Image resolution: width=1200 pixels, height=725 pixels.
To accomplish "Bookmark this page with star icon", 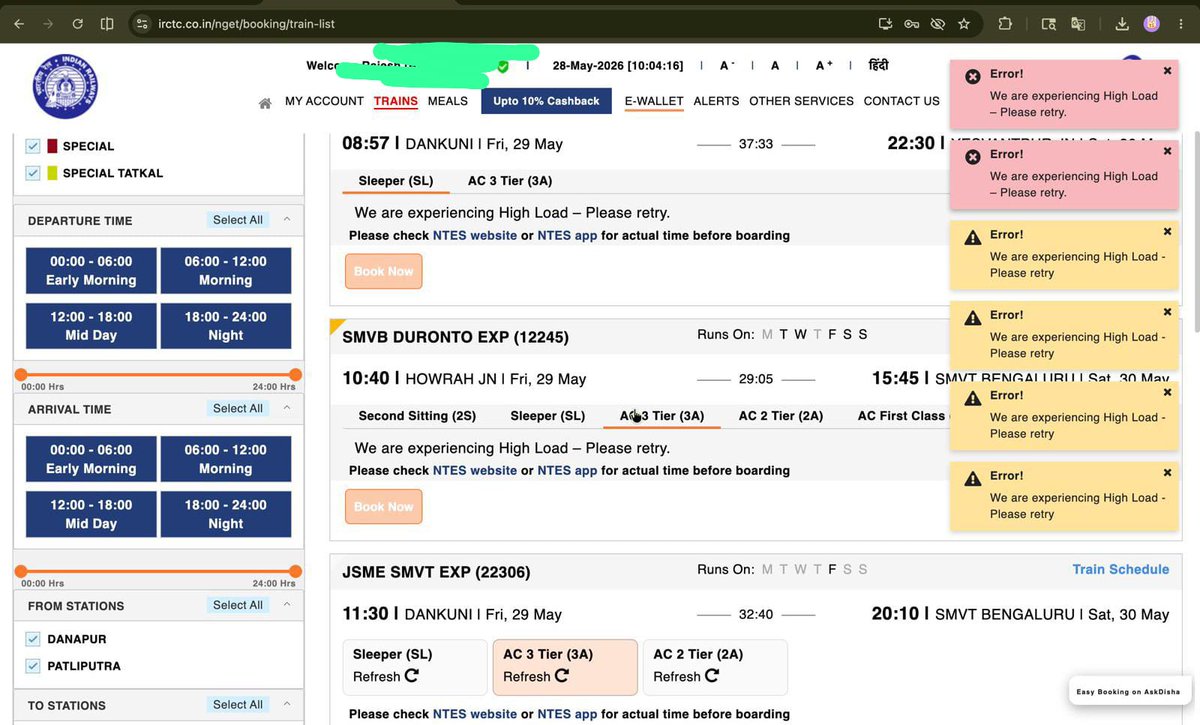I will coord(964,23).
